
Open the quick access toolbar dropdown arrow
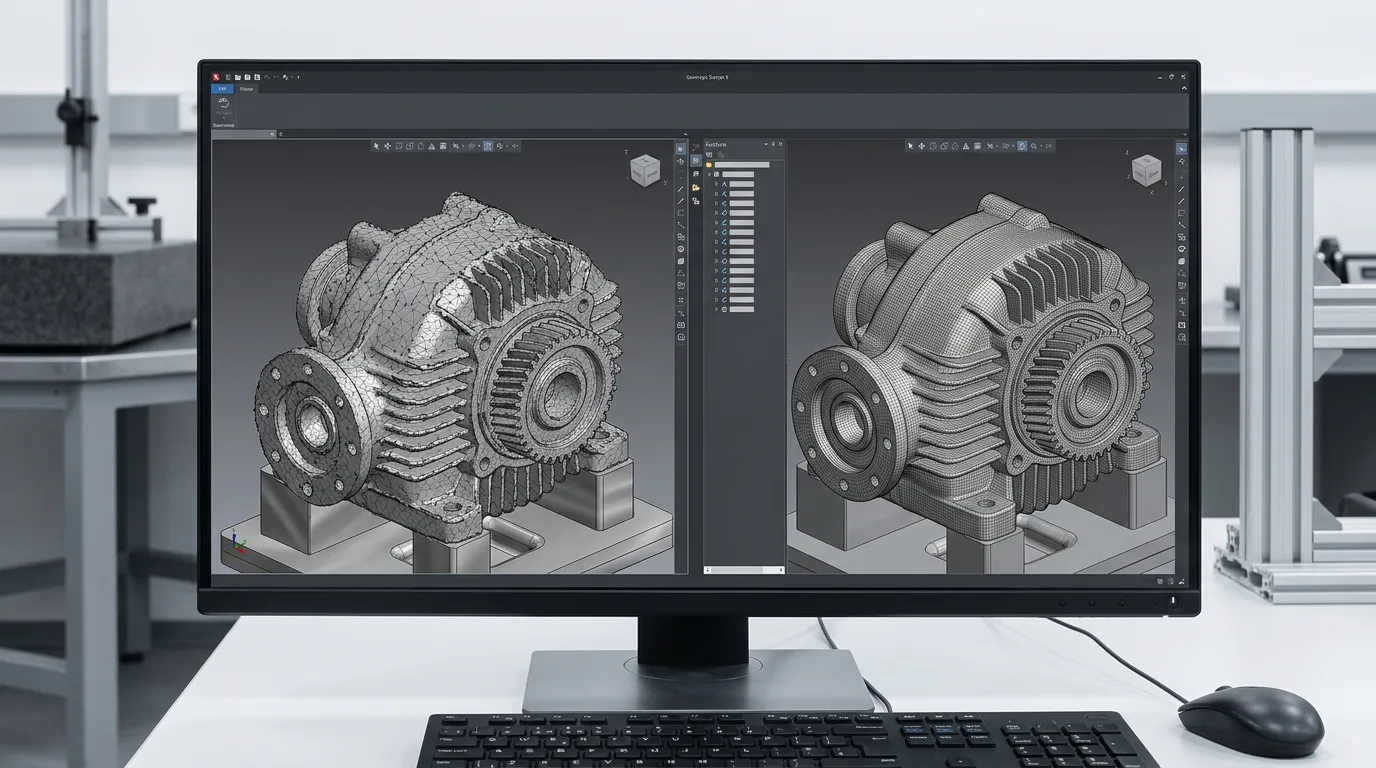298,77
